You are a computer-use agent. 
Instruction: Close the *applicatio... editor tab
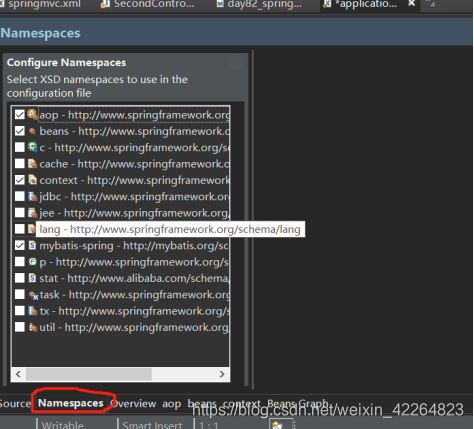point(412,3)
